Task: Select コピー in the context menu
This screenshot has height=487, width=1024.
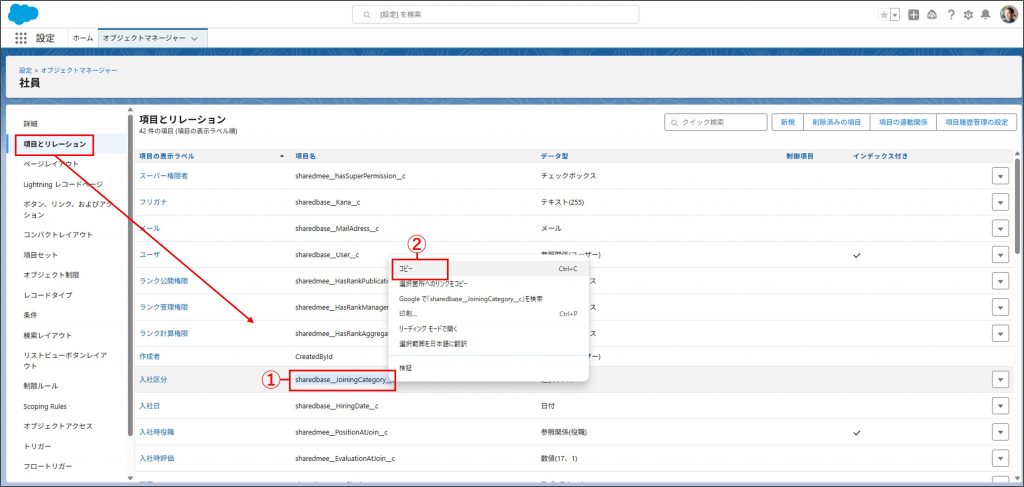Action: point(407,269)
